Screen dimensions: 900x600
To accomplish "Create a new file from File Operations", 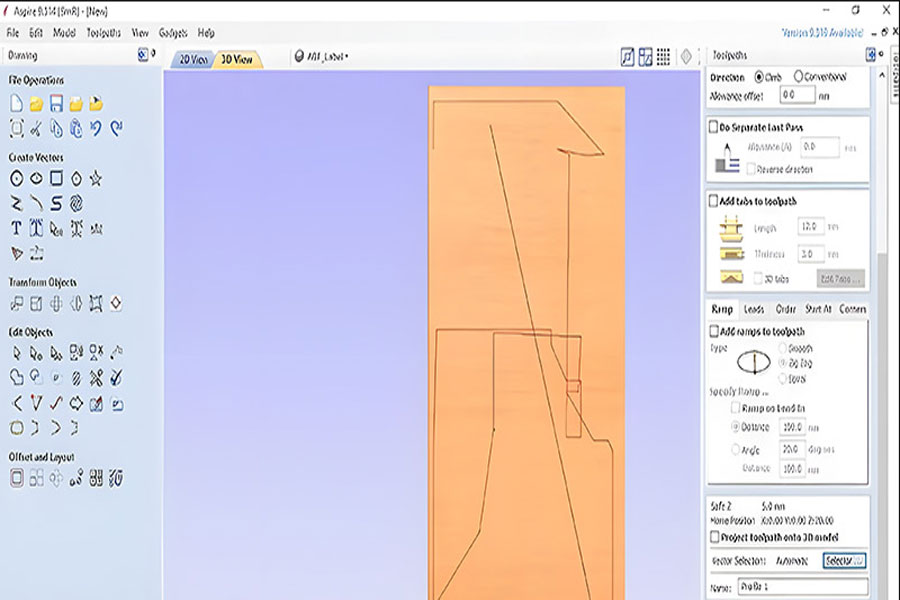I will click(17, 103).
